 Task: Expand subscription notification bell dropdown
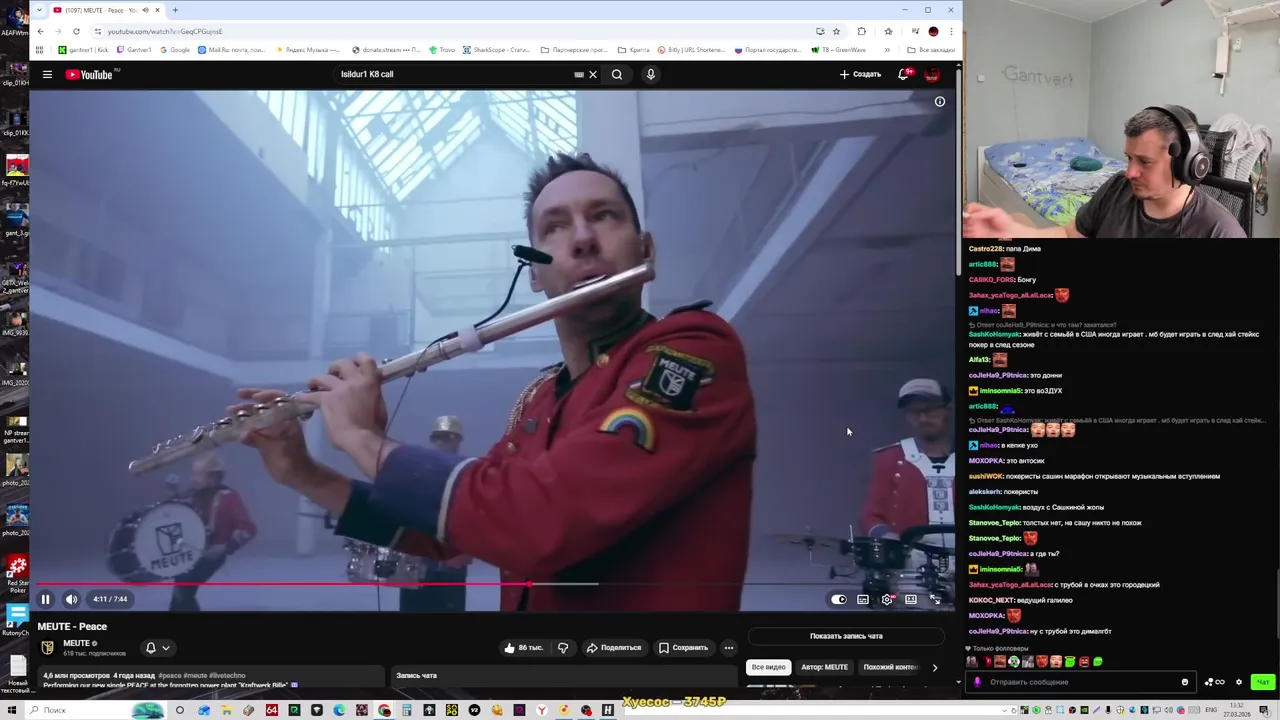pos(158,647)
